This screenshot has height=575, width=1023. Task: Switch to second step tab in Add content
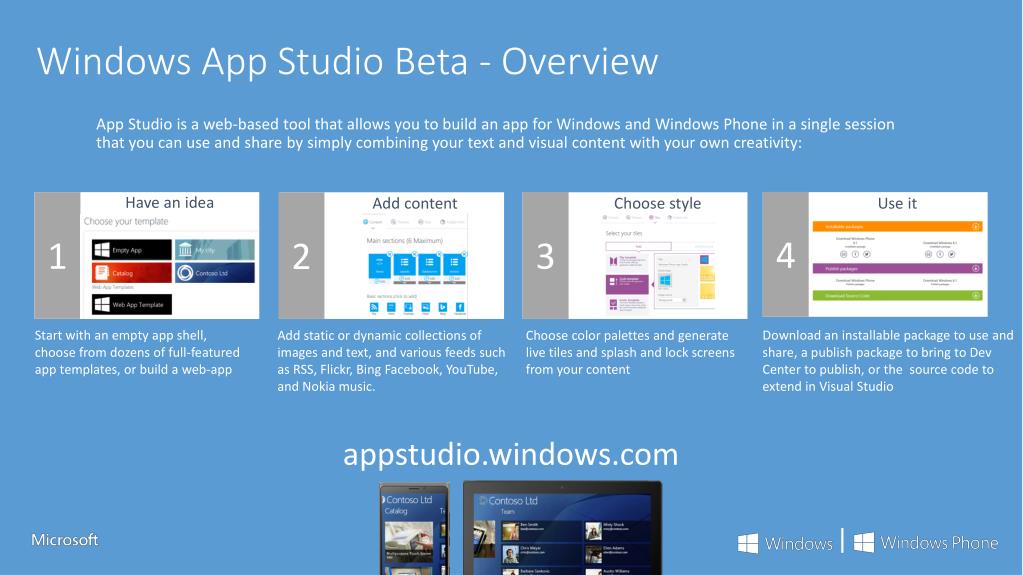pos(400,222)
